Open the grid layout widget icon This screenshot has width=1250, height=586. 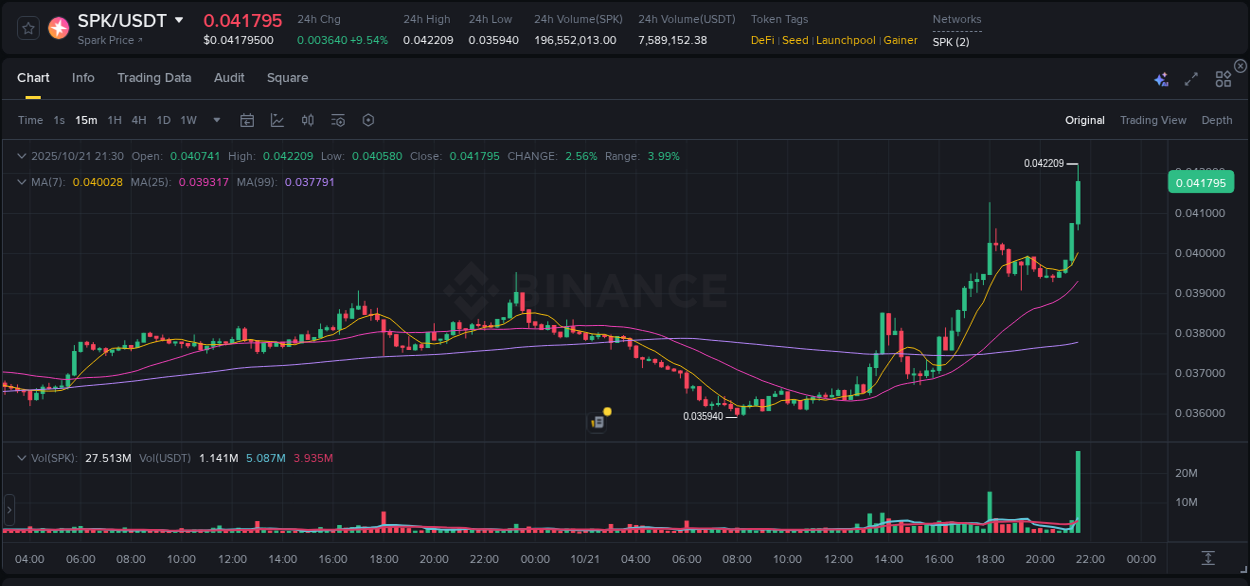pos(1223,78)
